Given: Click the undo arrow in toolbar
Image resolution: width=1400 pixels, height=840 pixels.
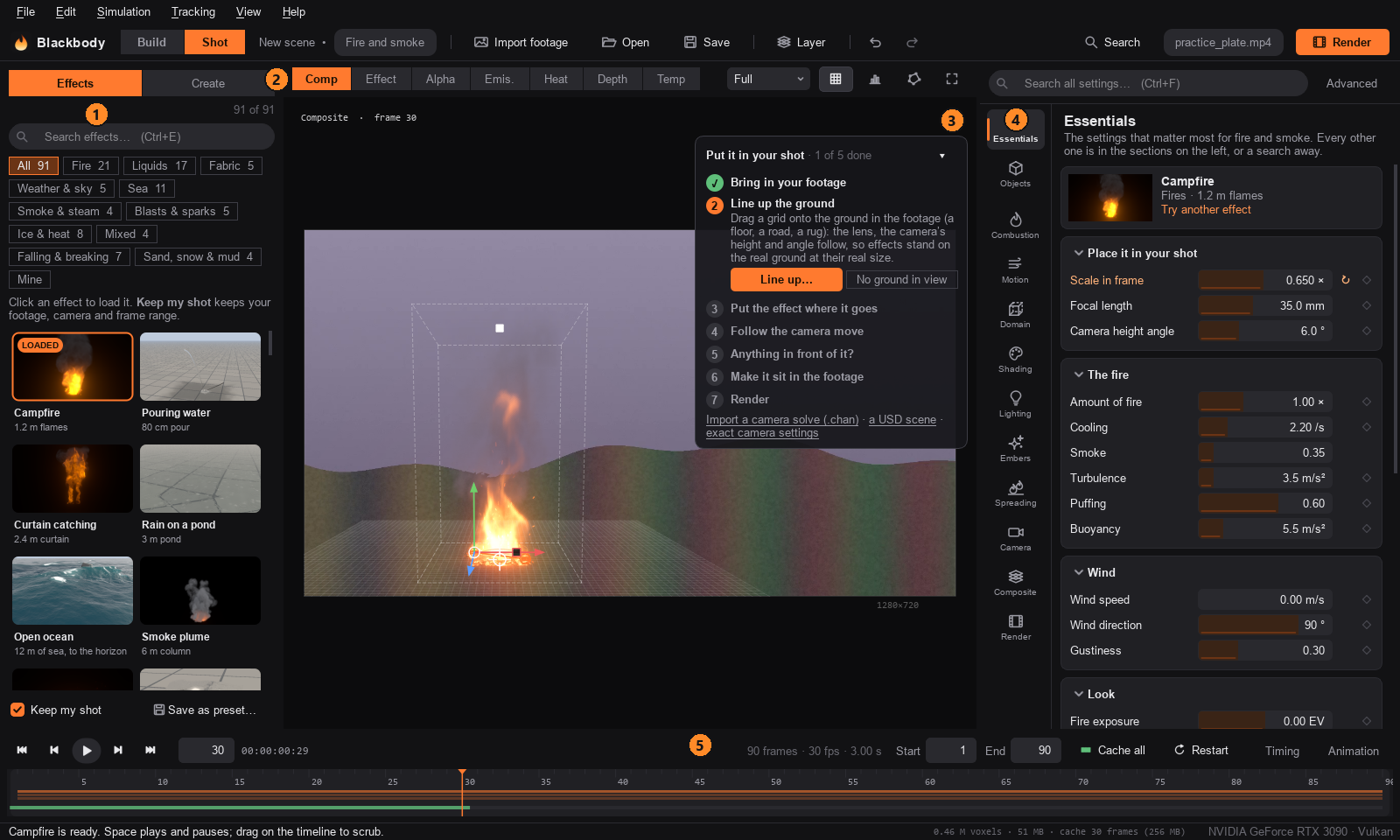Looking at the screenshot, I should pyautogui.click(x=875, y=42).
